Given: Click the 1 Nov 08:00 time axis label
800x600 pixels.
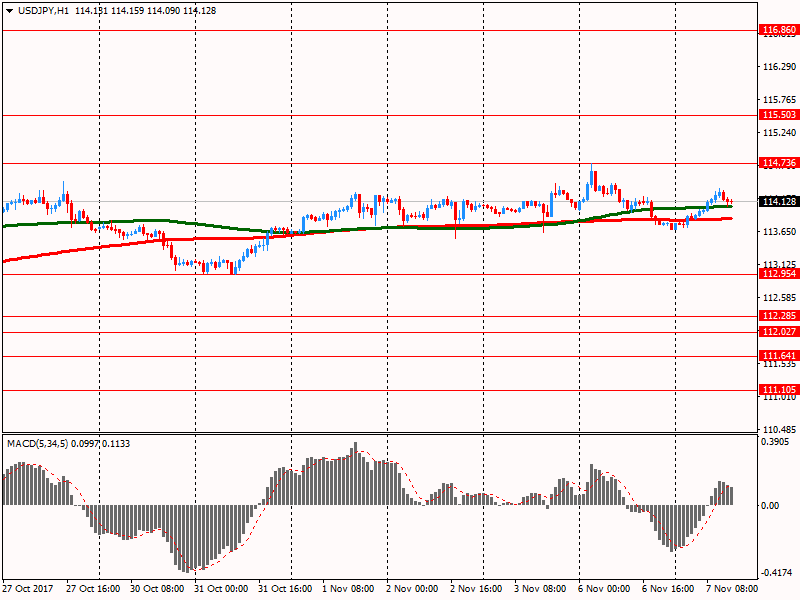Looking at the screenshot, I should 348,589.
